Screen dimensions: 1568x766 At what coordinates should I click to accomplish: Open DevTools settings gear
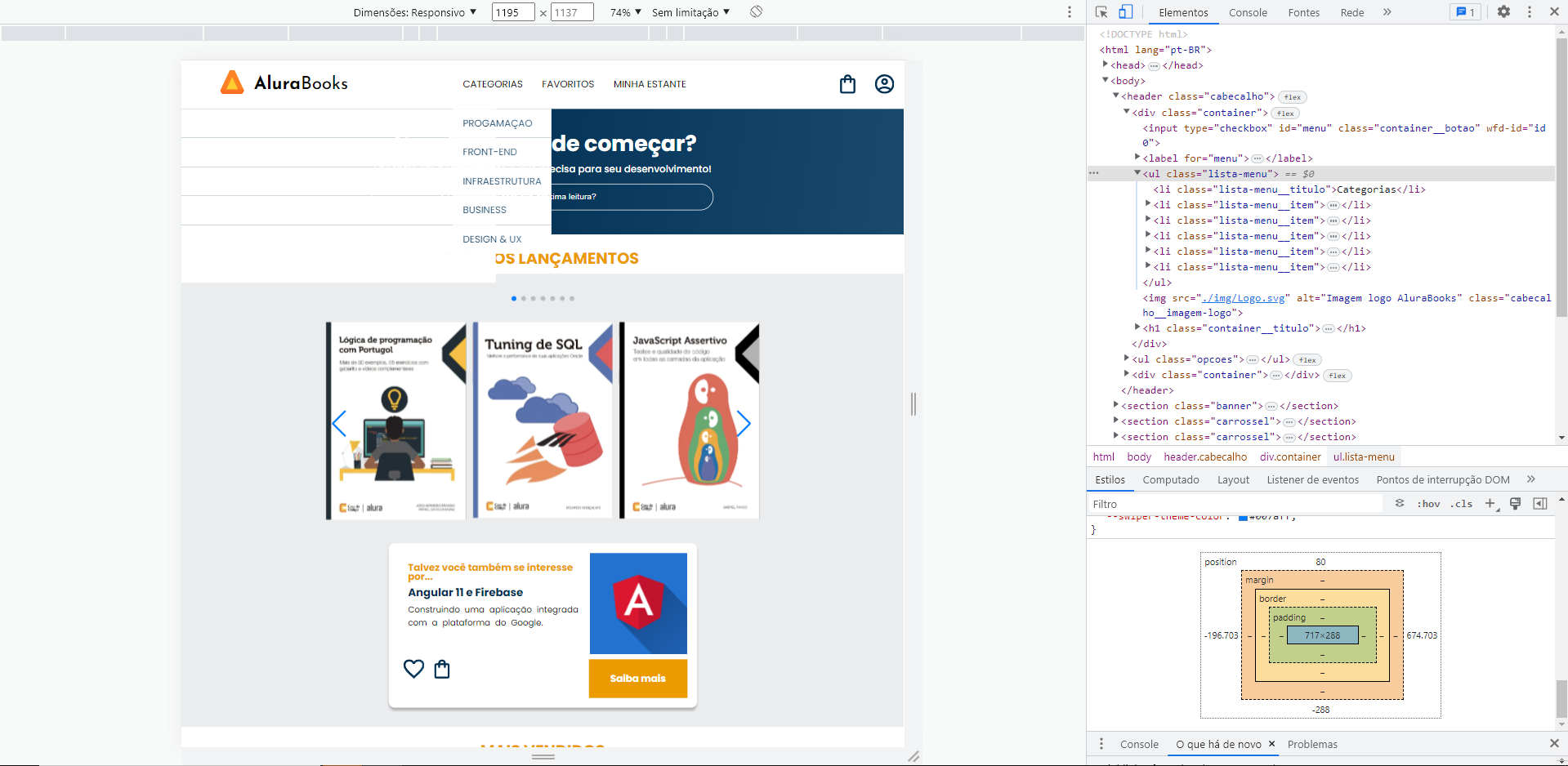(x=1503, y=11)
